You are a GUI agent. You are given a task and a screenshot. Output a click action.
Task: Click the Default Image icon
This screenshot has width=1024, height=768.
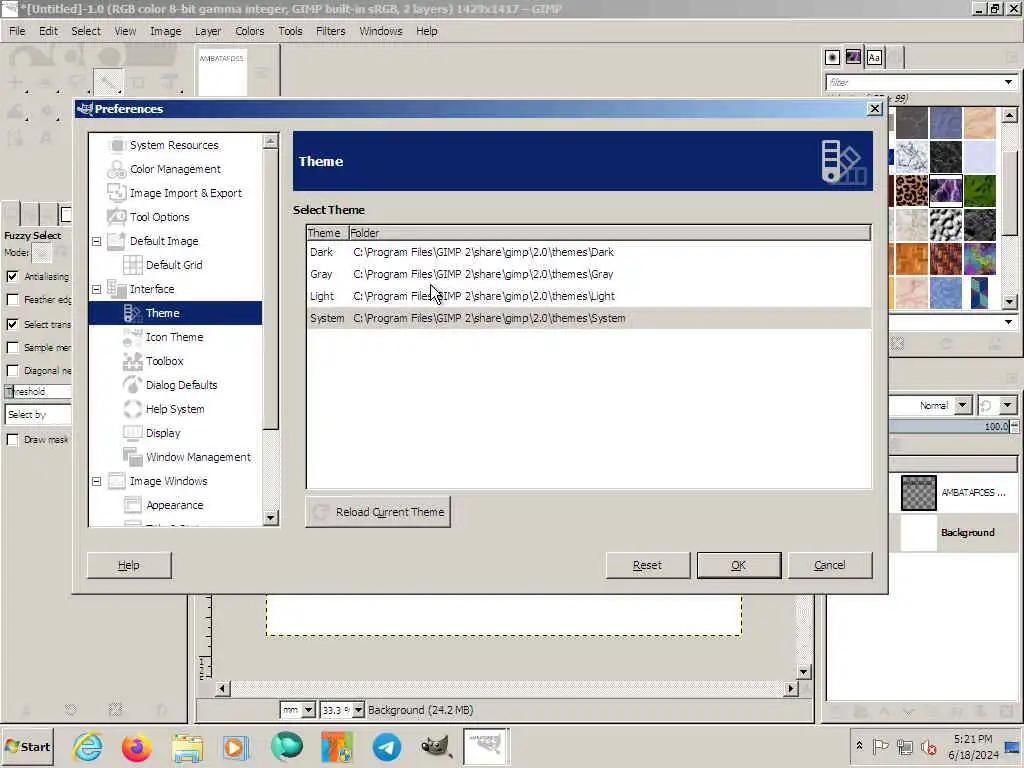[x=116, y=241]
